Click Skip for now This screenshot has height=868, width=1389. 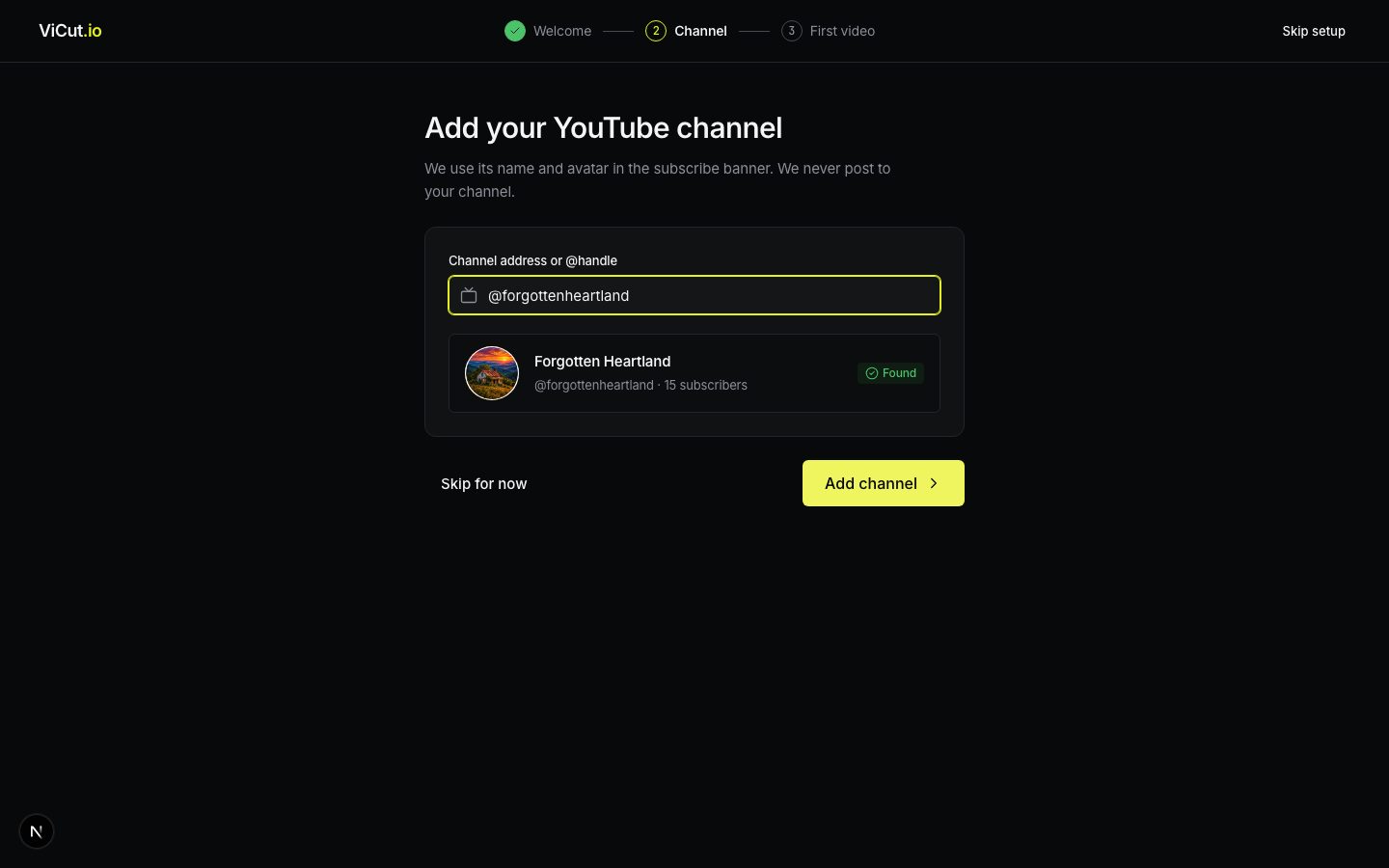click(484, 483)
